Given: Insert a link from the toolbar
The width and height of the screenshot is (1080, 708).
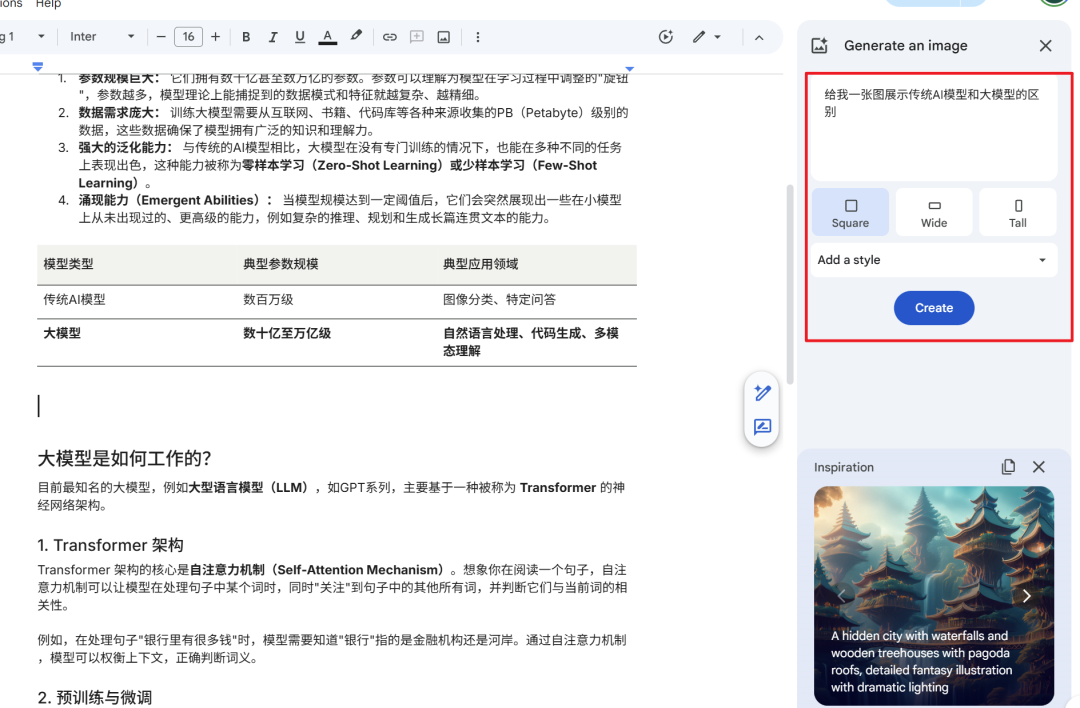Looking at the screenshot, I should (x=390, y=37).
